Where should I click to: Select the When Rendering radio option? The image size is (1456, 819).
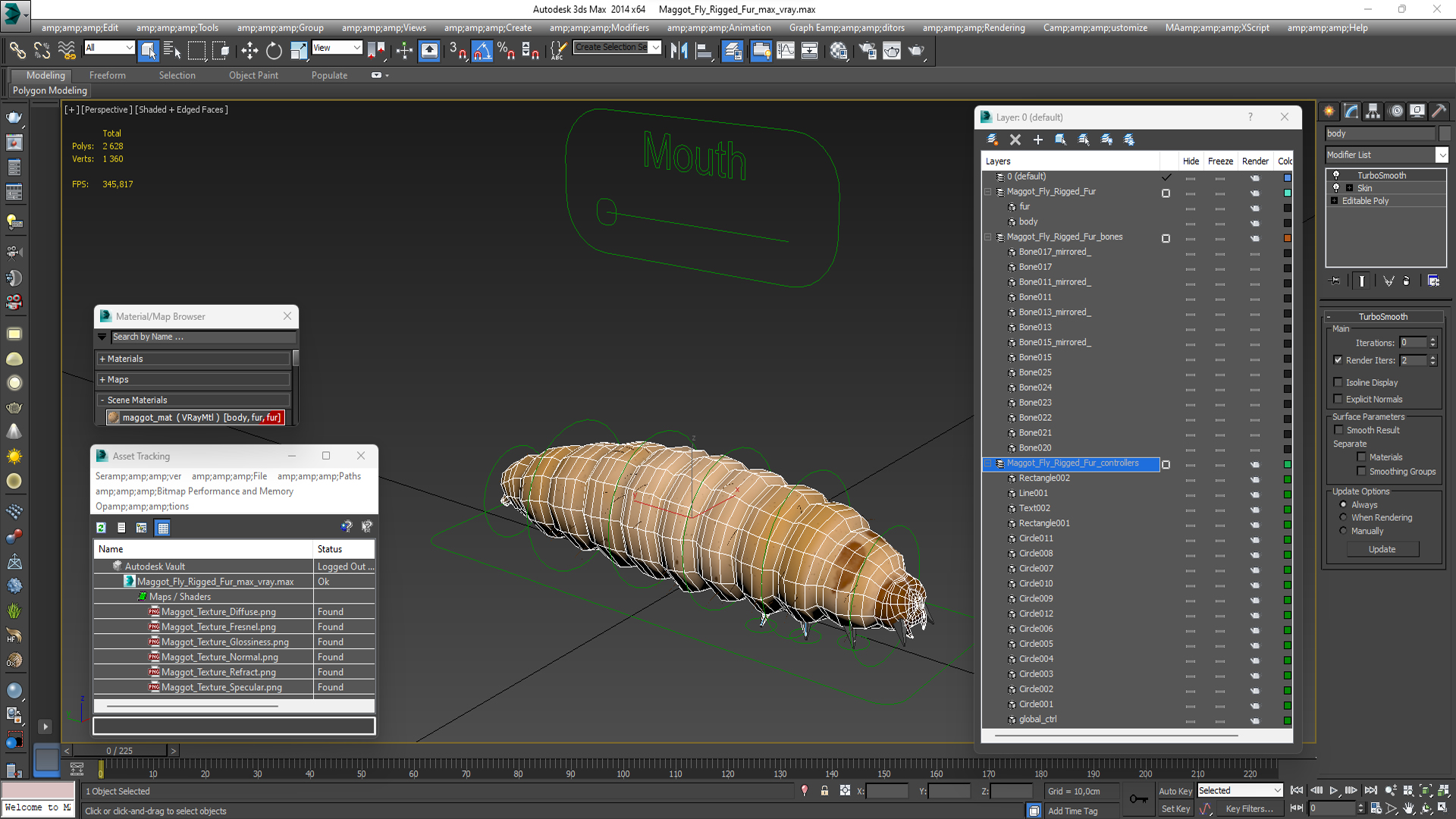[x=1343, y=517]
